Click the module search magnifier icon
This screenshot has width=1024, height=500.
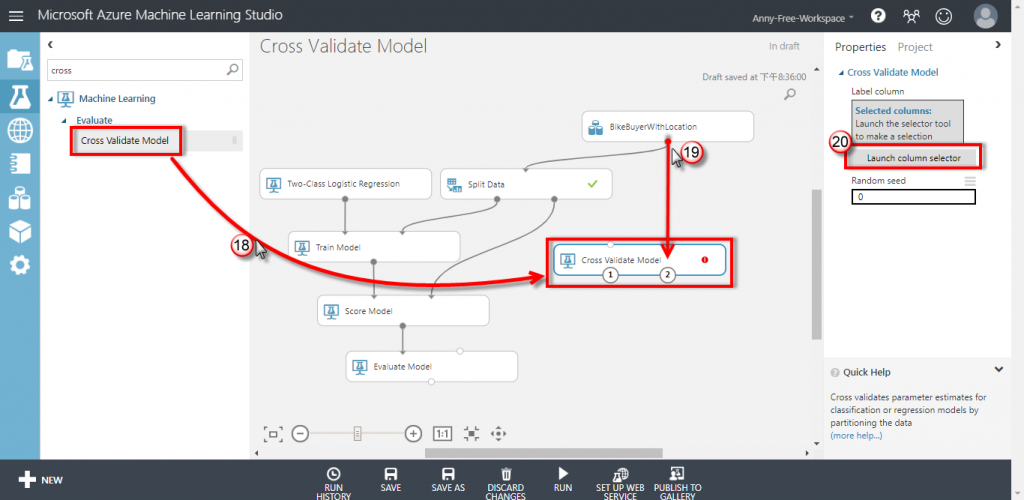232,70
